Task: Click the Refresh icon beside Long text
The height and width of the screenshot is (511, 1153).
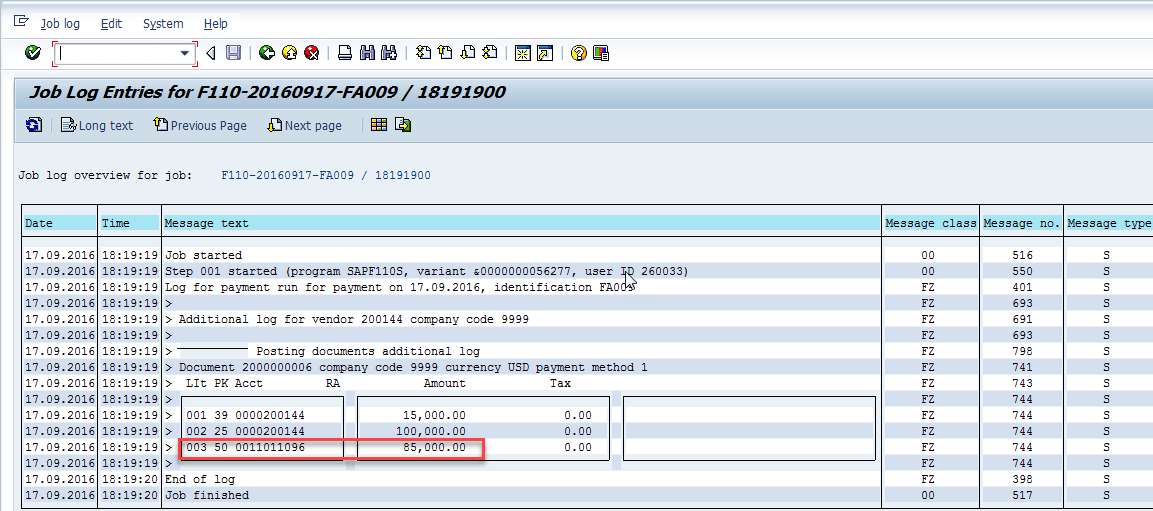Action: [x=34, y=125]
